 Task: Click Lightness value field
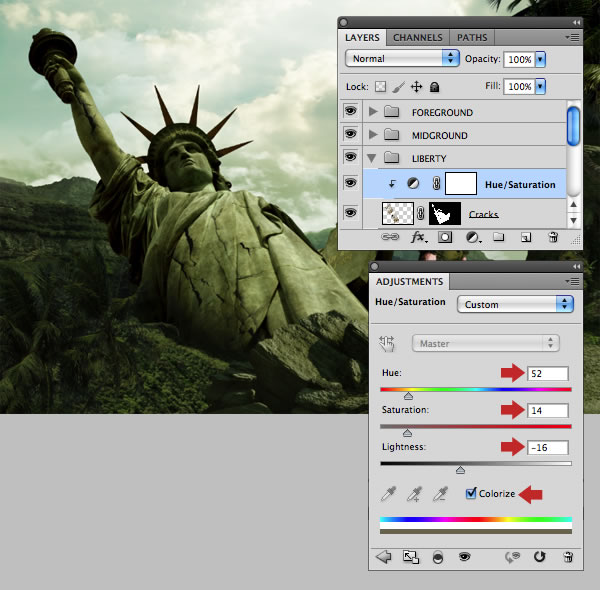pos(548,447)
